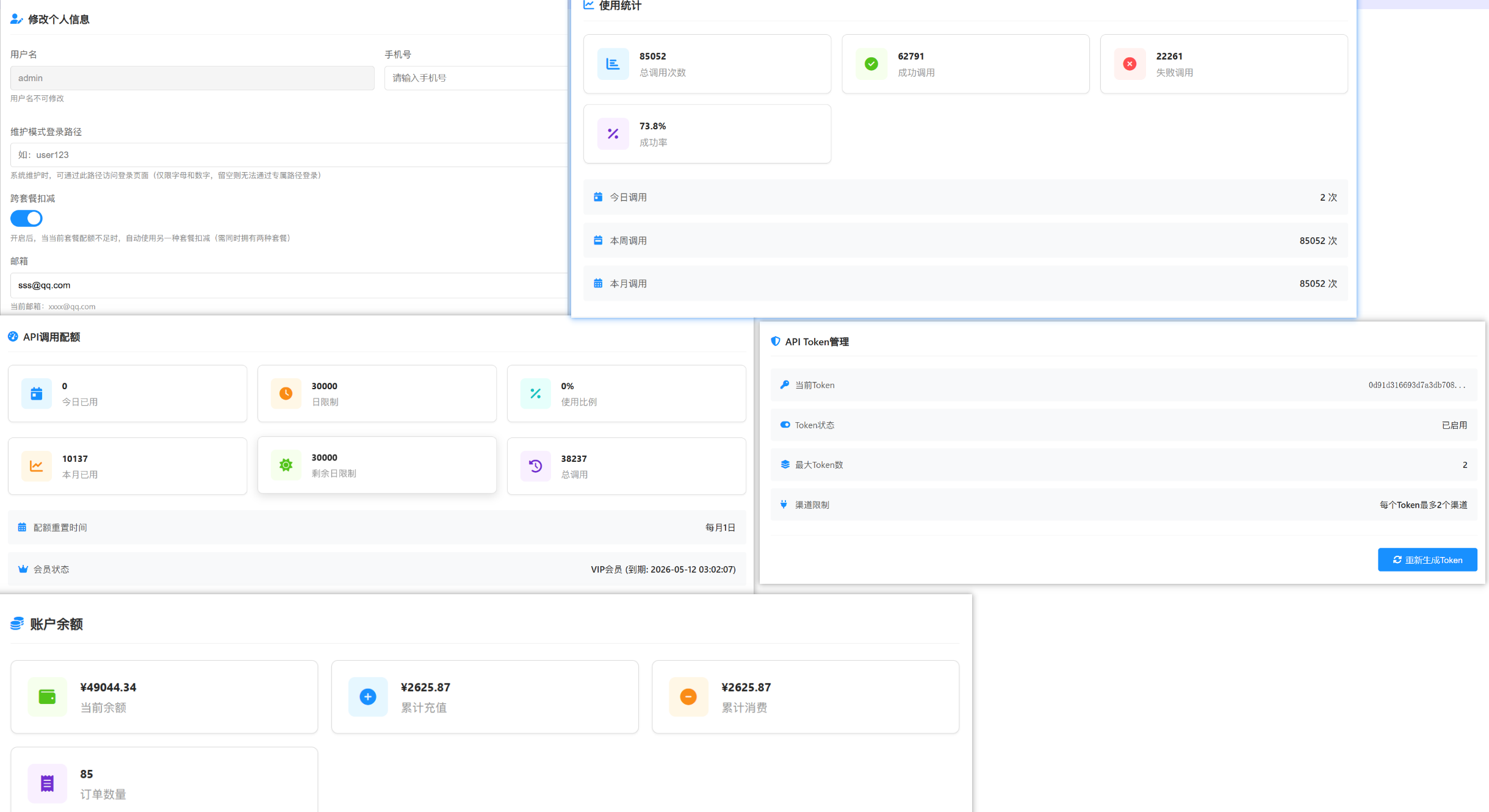
Task: Click the 维护模式登录路径 input field
Action: pyautogui.click(x=290, y=155)
